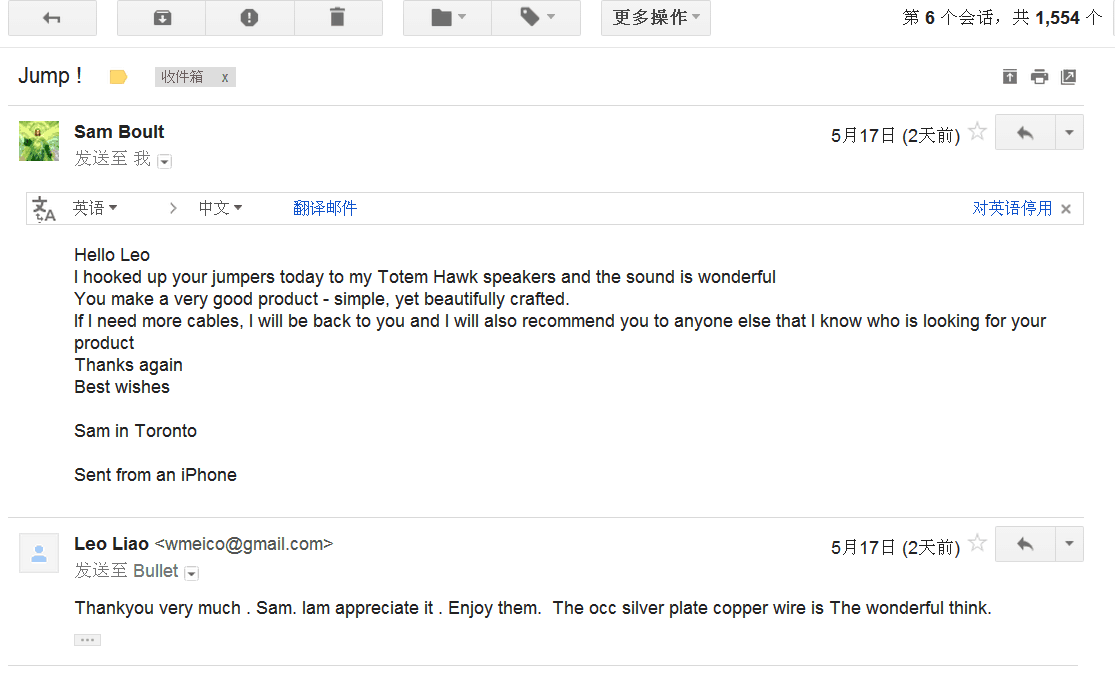The width and height of the screenshot is (1115, 679).
Task: Click 对英语停用 link
Action: click(1012, 208)
